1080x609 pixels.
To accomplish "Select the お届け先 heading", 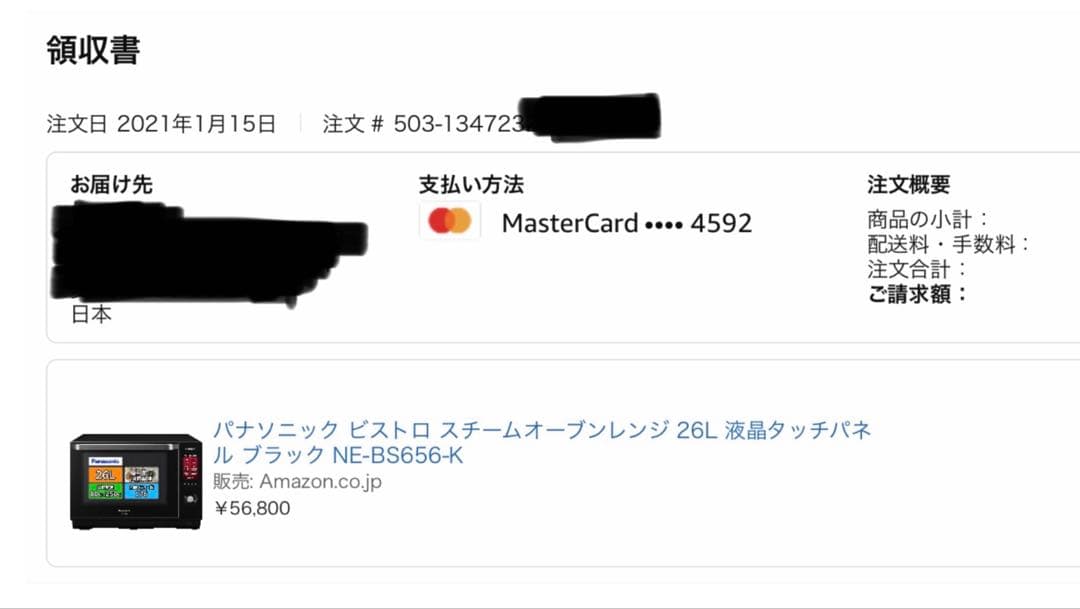I will 112,185.
